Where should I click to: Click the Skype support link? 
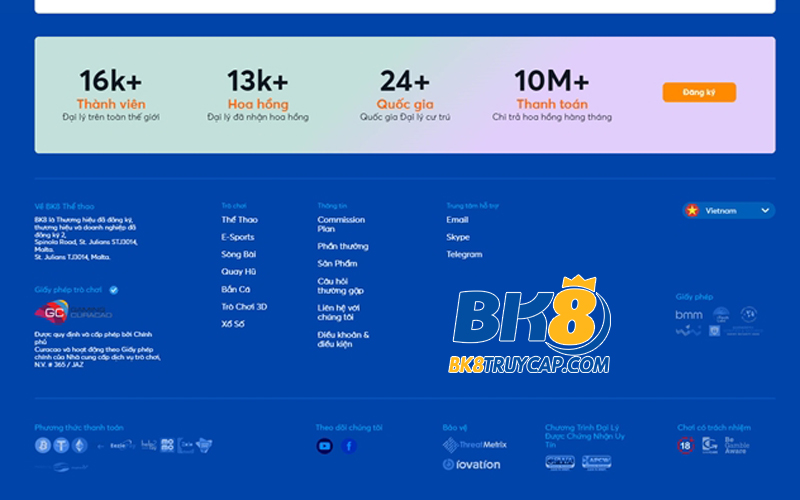tap(458, 237)
